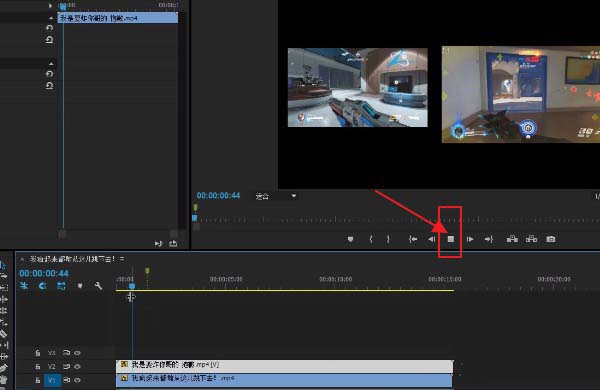Toggle the lock on track V2
This screenshot has width=600, height=390.
38,367
